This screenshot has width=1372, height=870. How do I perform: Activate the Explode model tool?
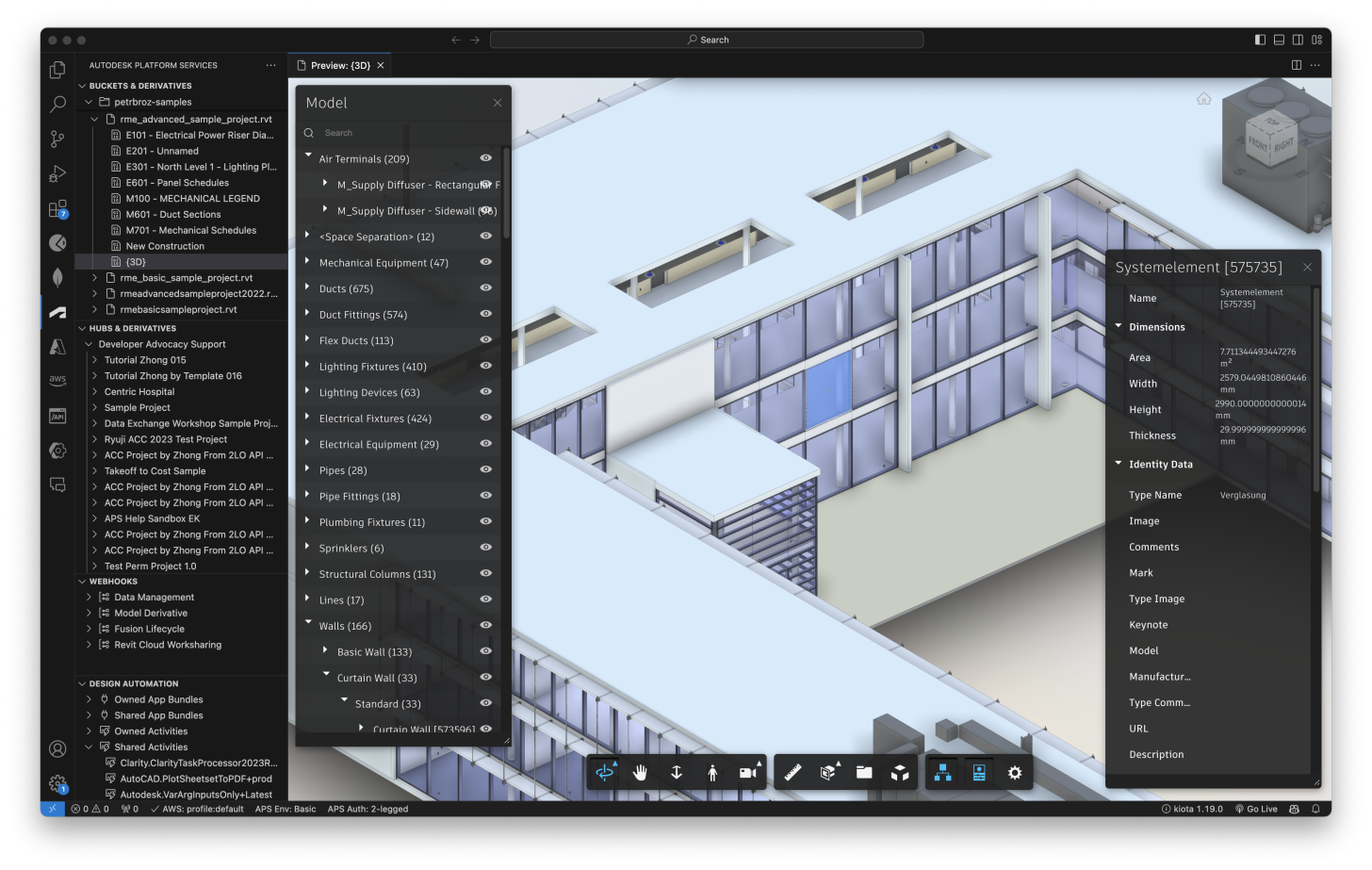900,773
